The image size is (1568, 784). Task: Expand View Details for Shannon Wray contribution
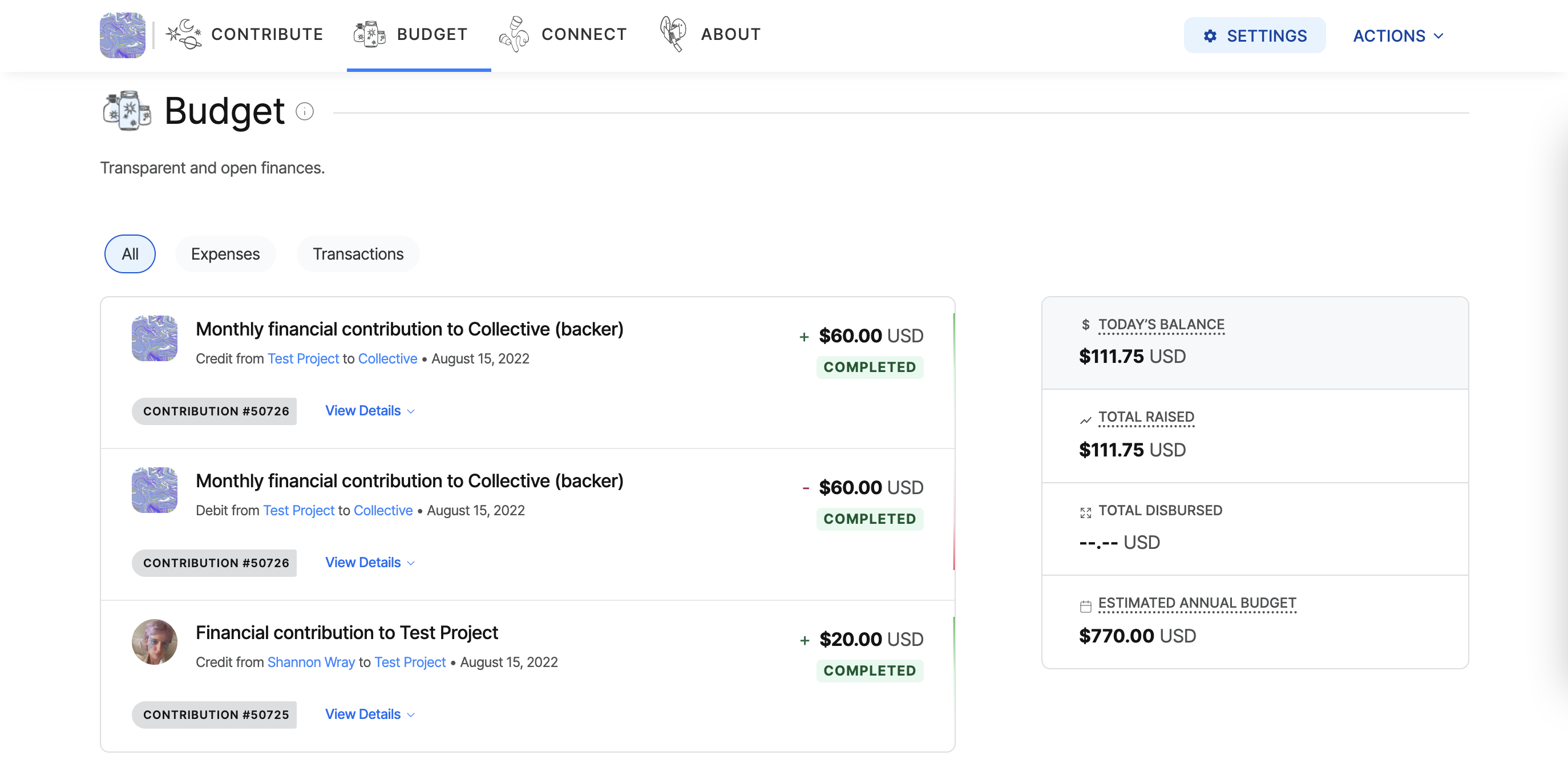(370, 714)
